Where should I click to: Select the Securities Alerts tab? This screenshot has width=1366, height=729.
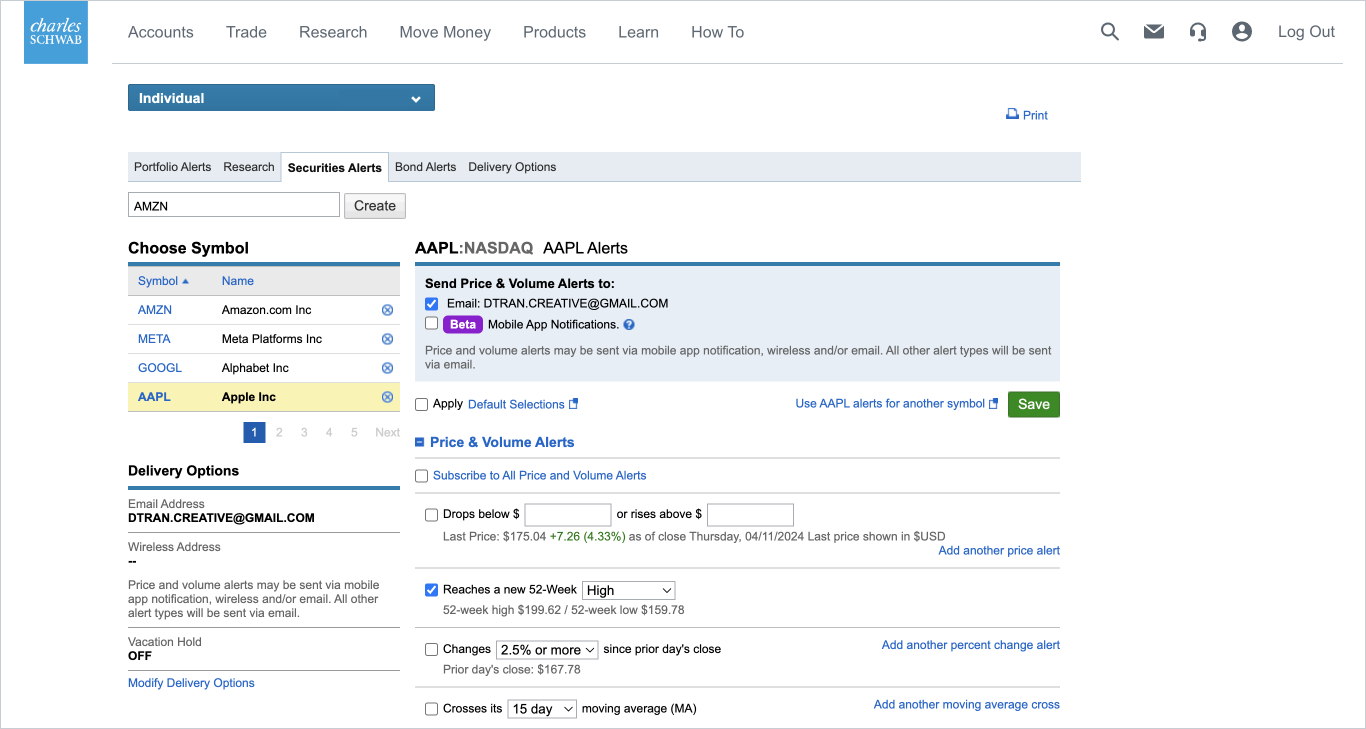tap(335, 168)
